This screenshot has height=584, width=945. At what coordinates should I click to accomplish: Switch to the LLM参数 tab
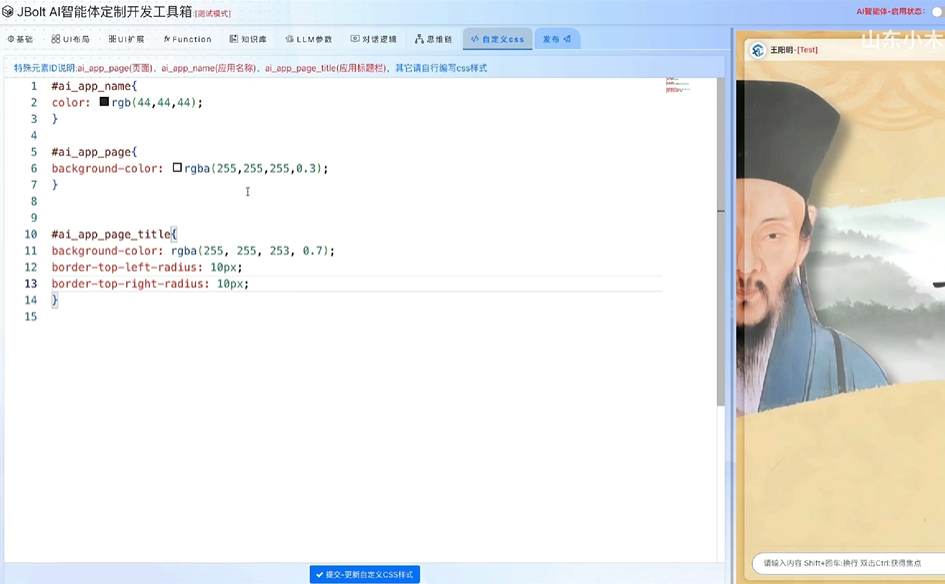[309, 39]
